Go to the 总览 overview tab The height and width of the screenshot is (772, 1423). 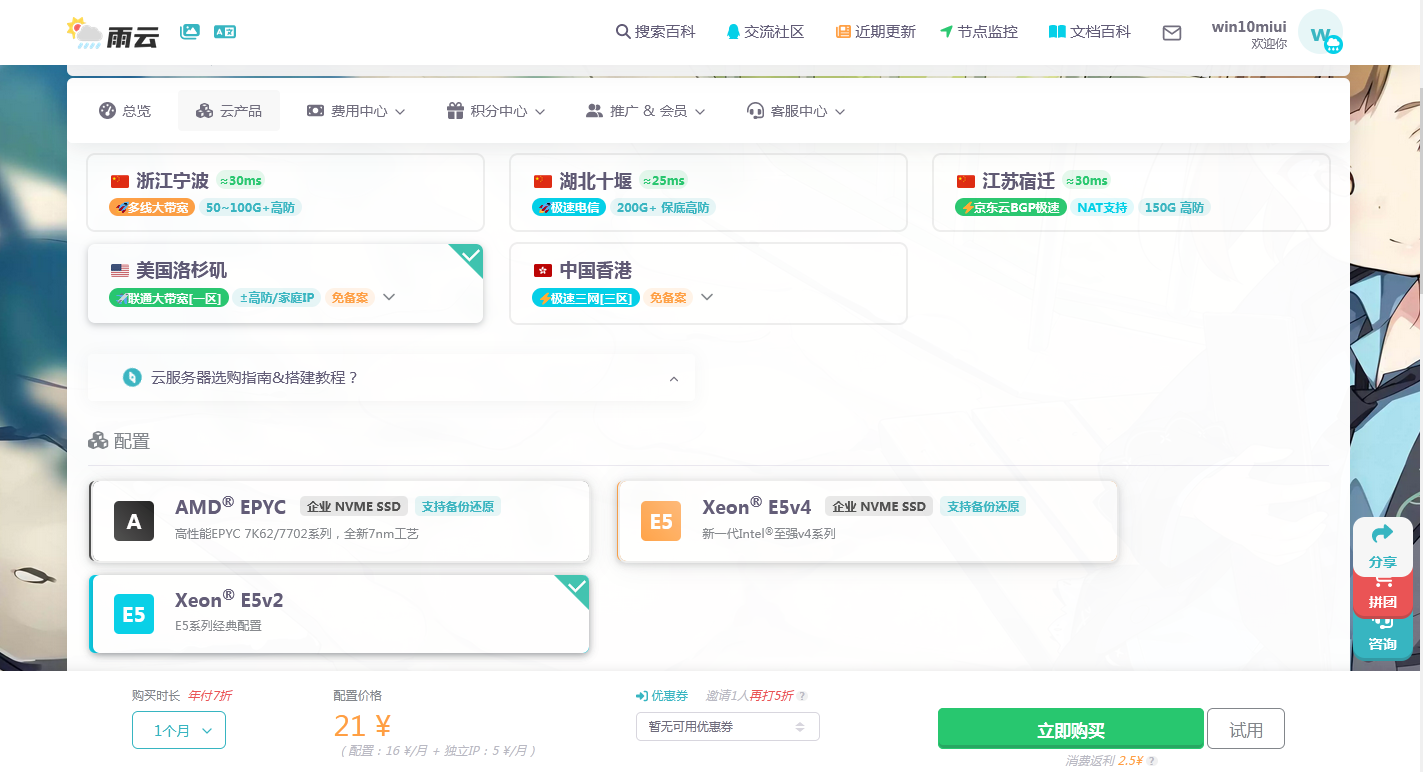point(125,111)
